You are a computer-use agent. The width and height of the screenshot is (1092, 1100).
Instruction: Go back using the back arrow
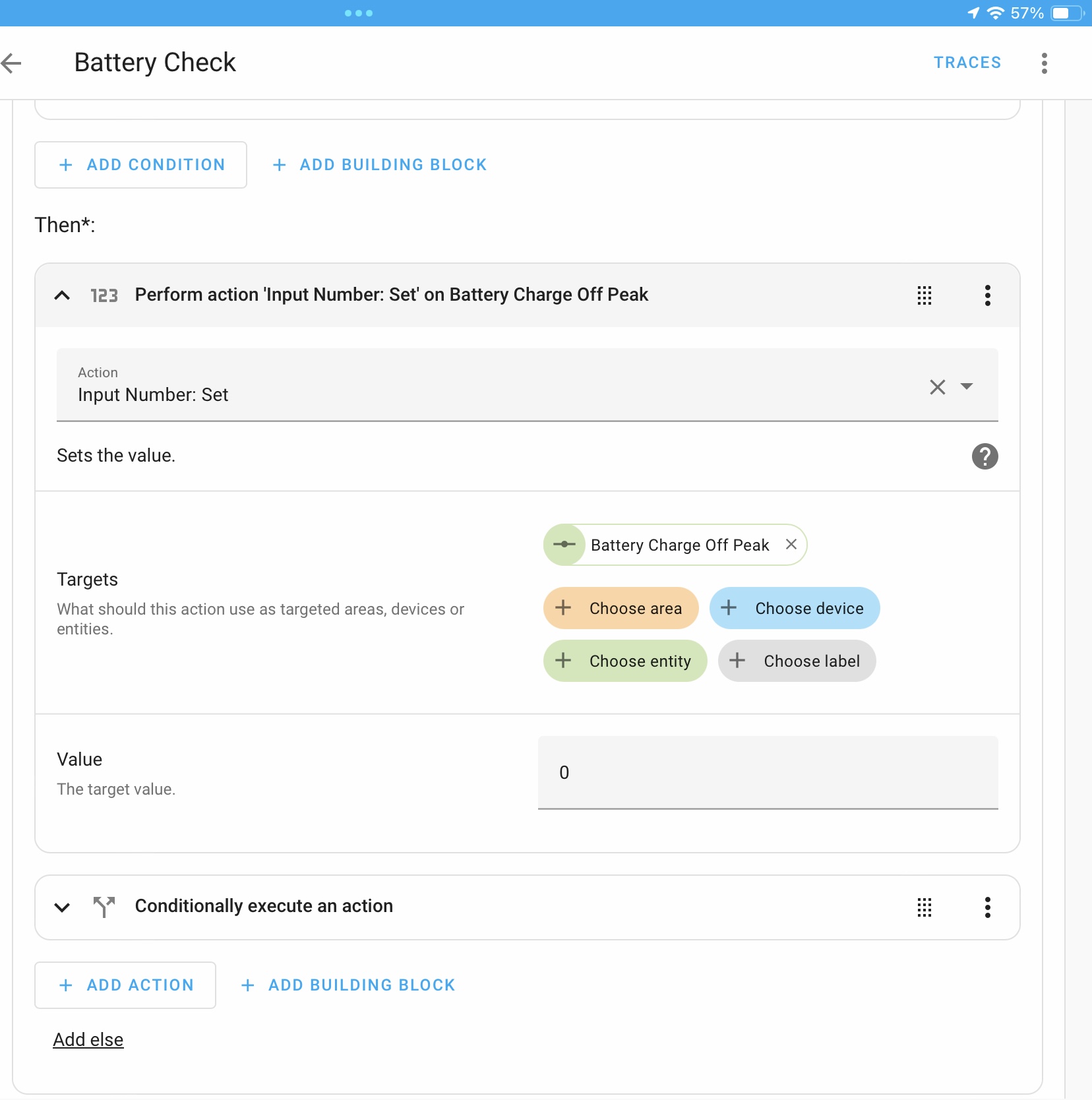(12, 63)
